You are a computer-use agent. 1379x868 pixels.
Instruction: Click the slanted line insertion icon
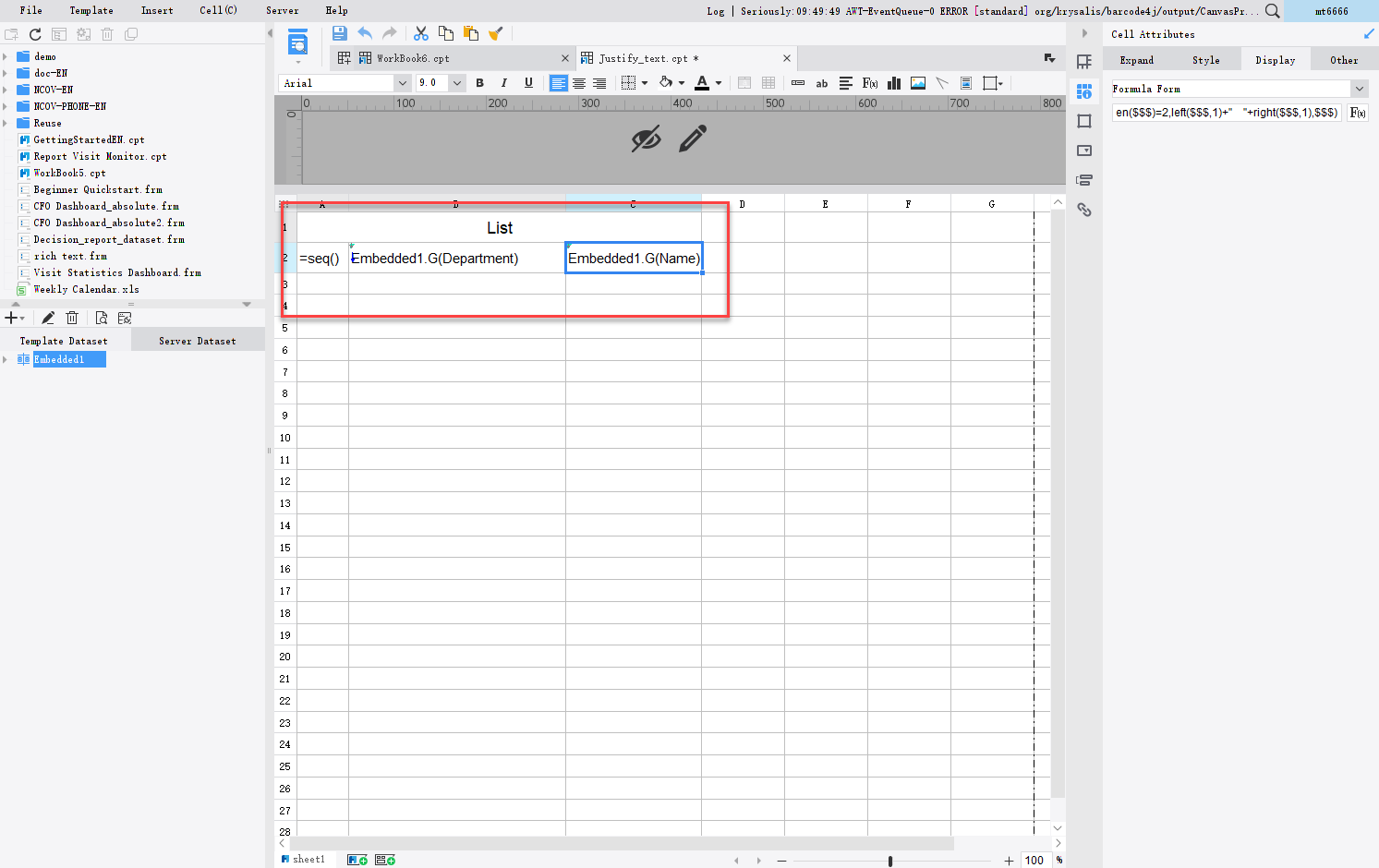pyautogui.click(x=942, y=83)
